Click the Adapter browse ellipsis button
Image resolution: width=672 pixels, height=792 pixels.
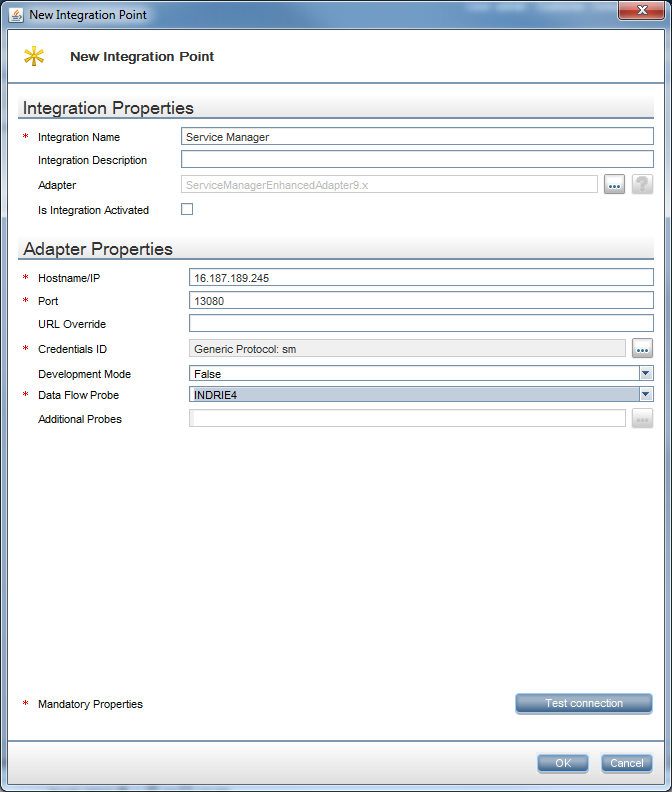click(614, 184)
